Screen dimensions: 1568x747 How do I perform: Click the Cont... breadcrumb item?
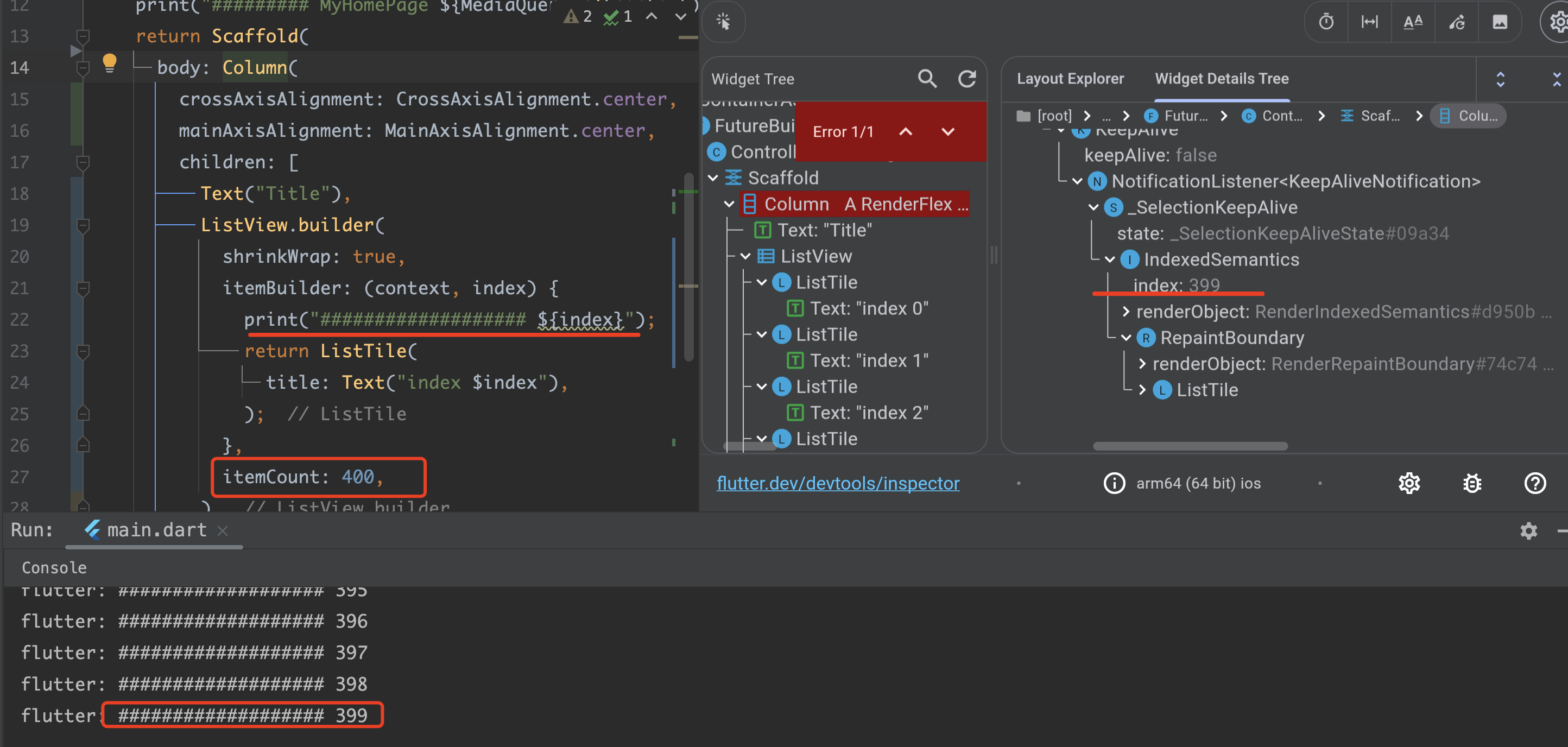(1273, 116)
